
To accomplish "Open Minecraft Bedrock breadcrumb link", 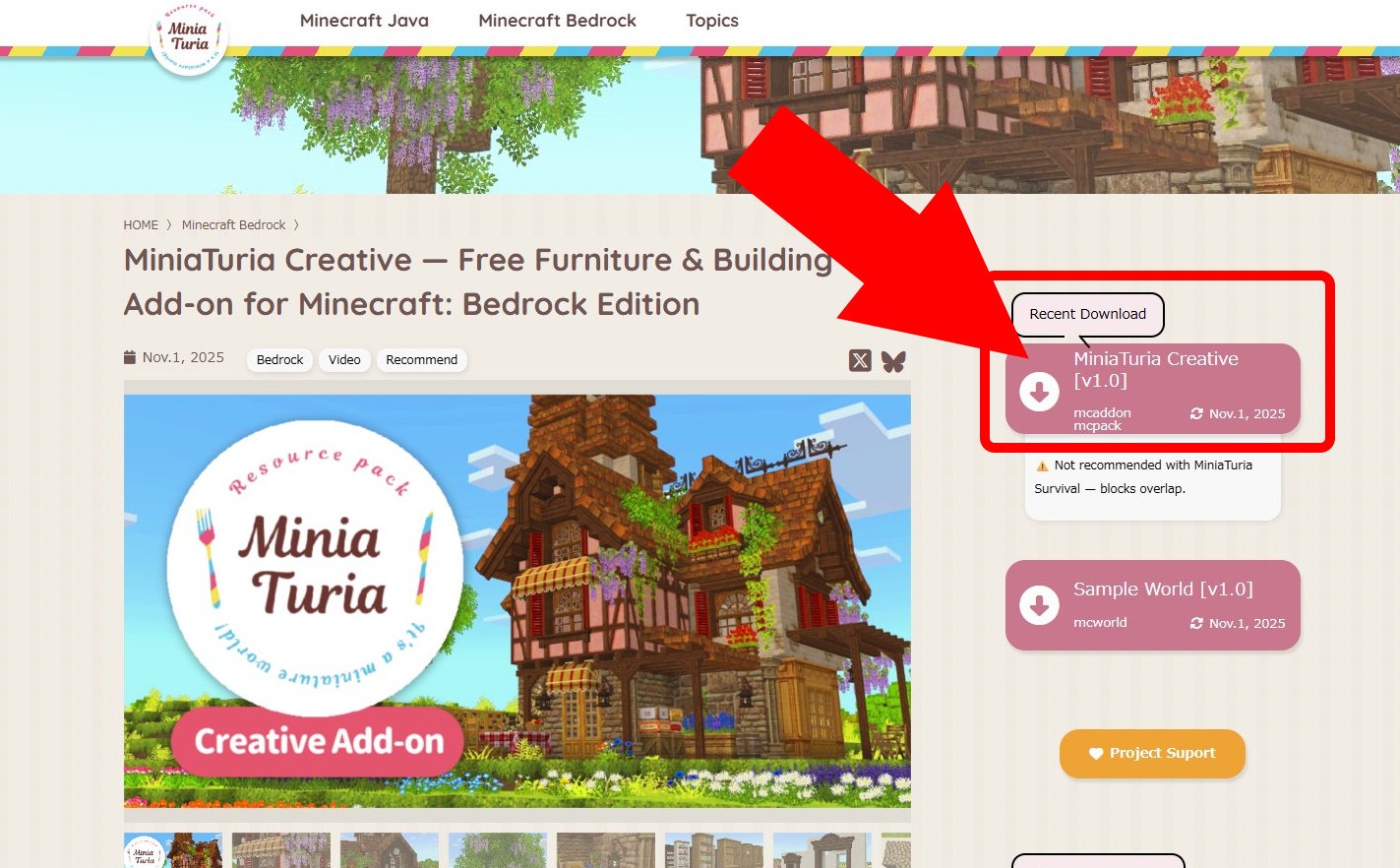I will [x=234, y=225].
